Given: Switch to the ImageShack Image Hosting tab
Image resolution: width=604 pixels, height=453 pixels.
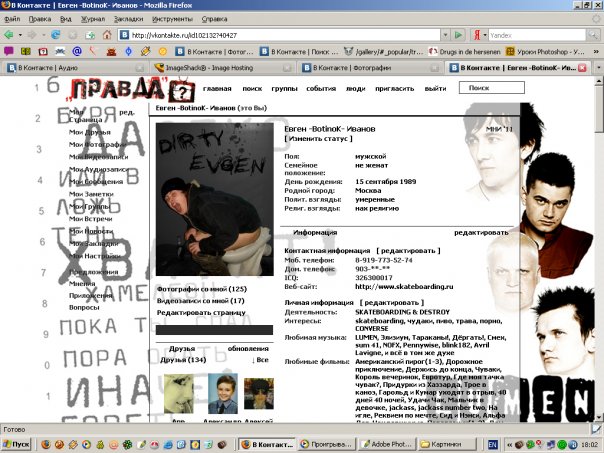Looking at the screenshot, I should (222, 68).
